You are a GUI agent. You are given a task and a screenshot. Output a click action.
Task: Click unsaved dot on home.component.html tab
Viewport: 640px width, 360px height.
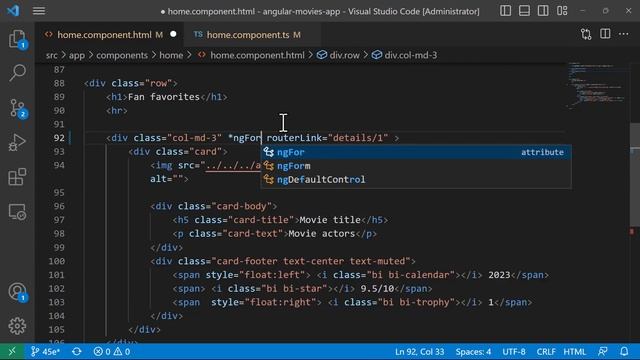point(173,34)
